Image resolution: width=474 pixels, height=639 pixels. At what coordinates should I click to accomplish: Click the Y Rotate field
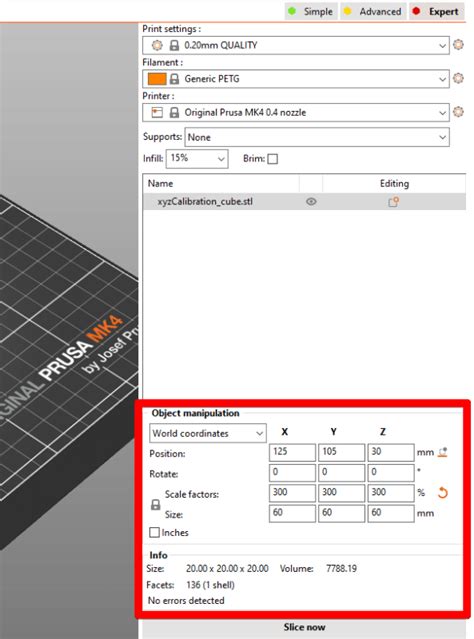(342, 473)
